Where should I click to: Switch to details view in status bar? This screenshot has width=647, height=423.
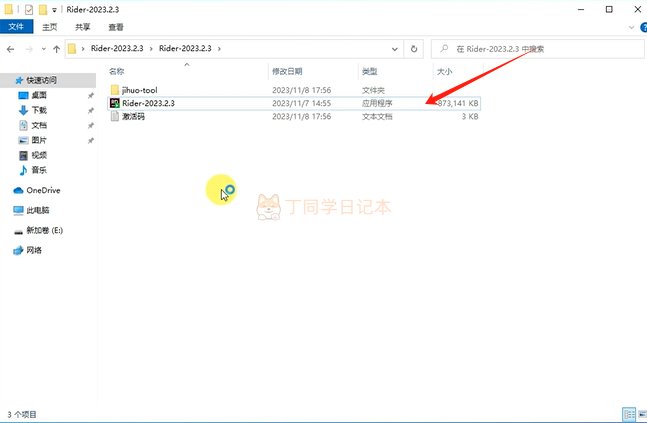click(x=629, y=414)
